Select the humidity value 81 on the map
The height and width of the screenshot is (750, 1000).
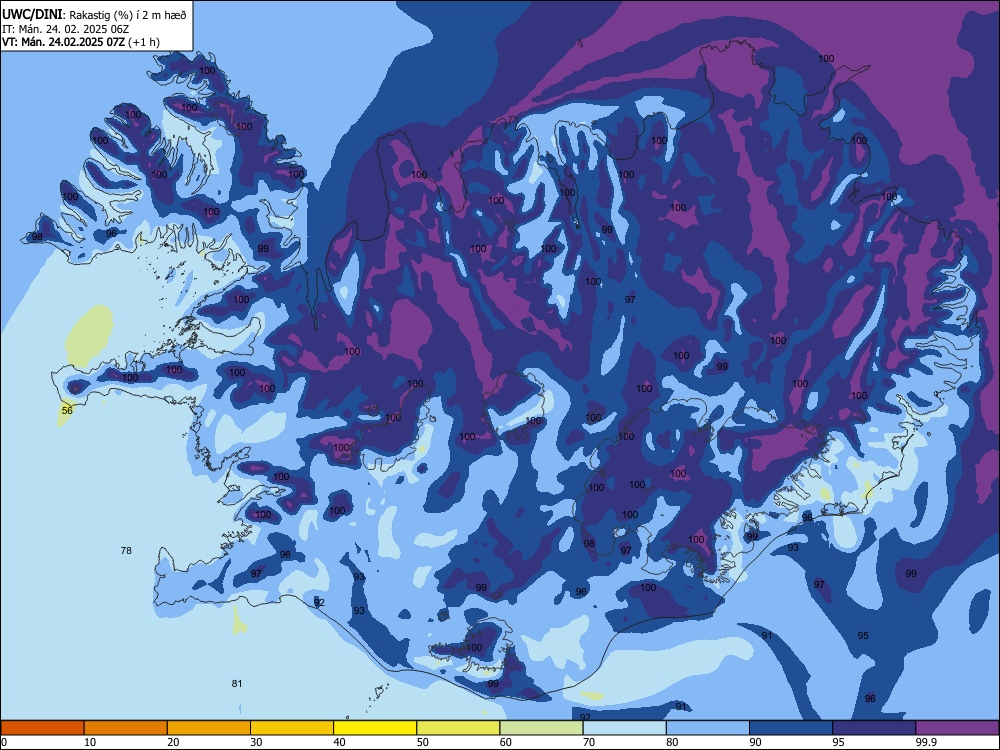pyautogui.click(x=237, y=684)
